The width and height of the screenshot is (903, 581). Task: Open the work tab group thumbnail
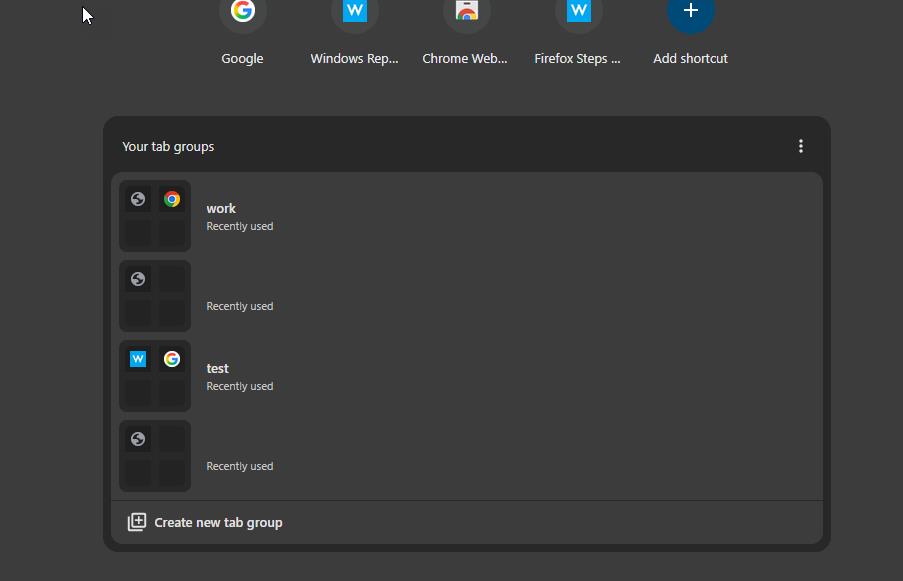(155, 216)
